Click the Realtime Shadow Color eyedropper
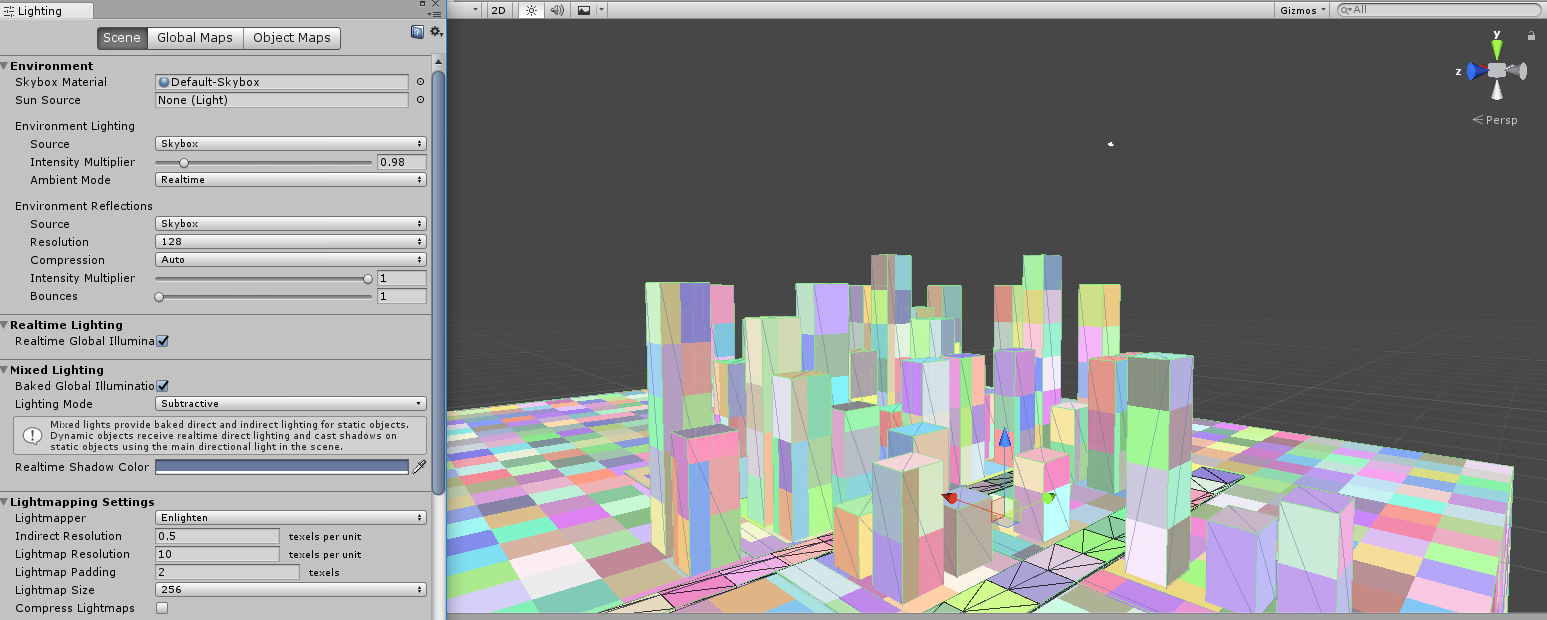This screenshot has height=620, width=1547. point(420,467)
